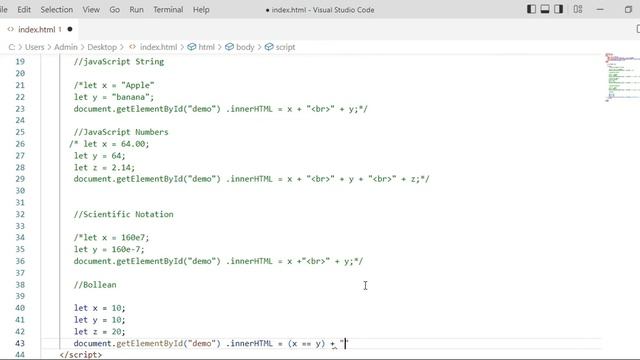This screenshot has height=360, width=640.
Task: Open the Go menu
Action: pyautogui.click(x=115, y=9)
